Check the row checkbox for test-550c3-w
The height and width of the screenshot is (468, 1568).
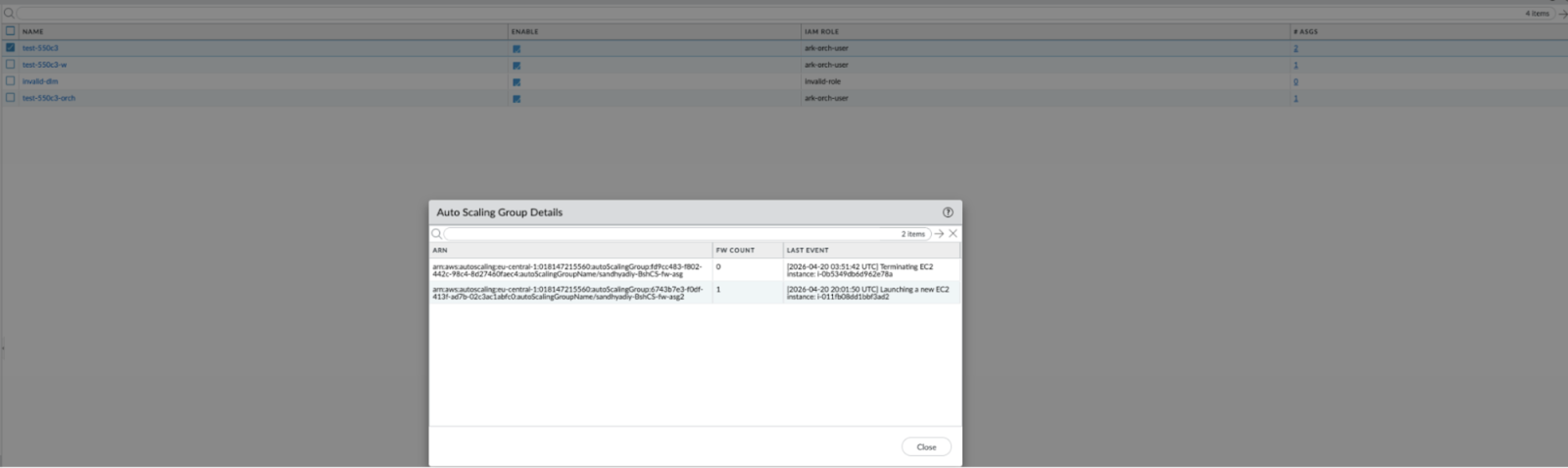coord(10,64)
